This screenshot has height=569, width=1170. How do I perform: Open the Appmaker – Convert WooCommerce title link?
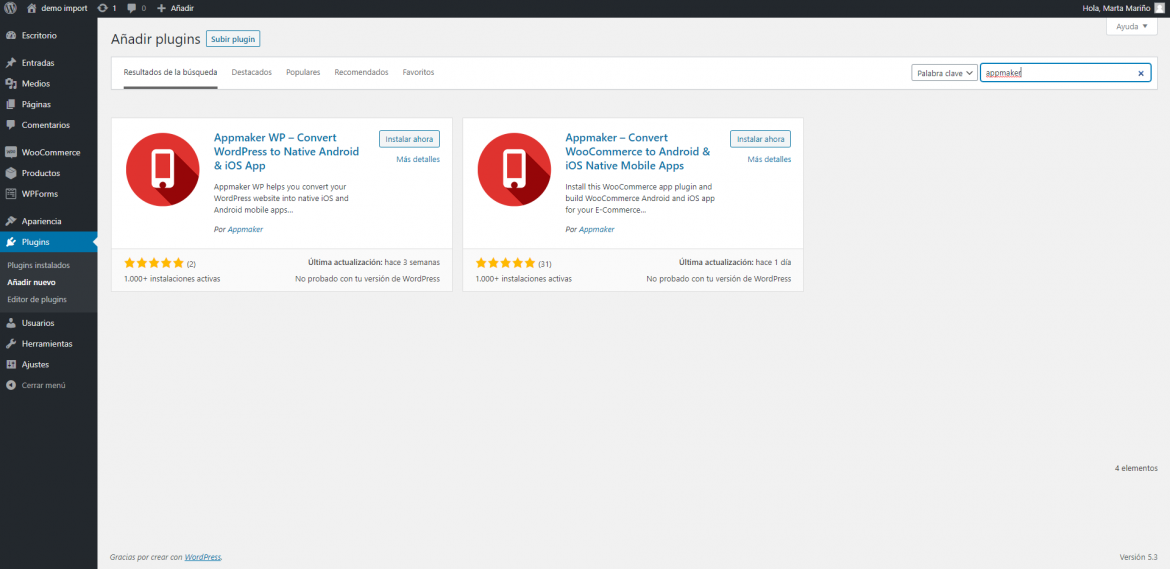(638, 151)
